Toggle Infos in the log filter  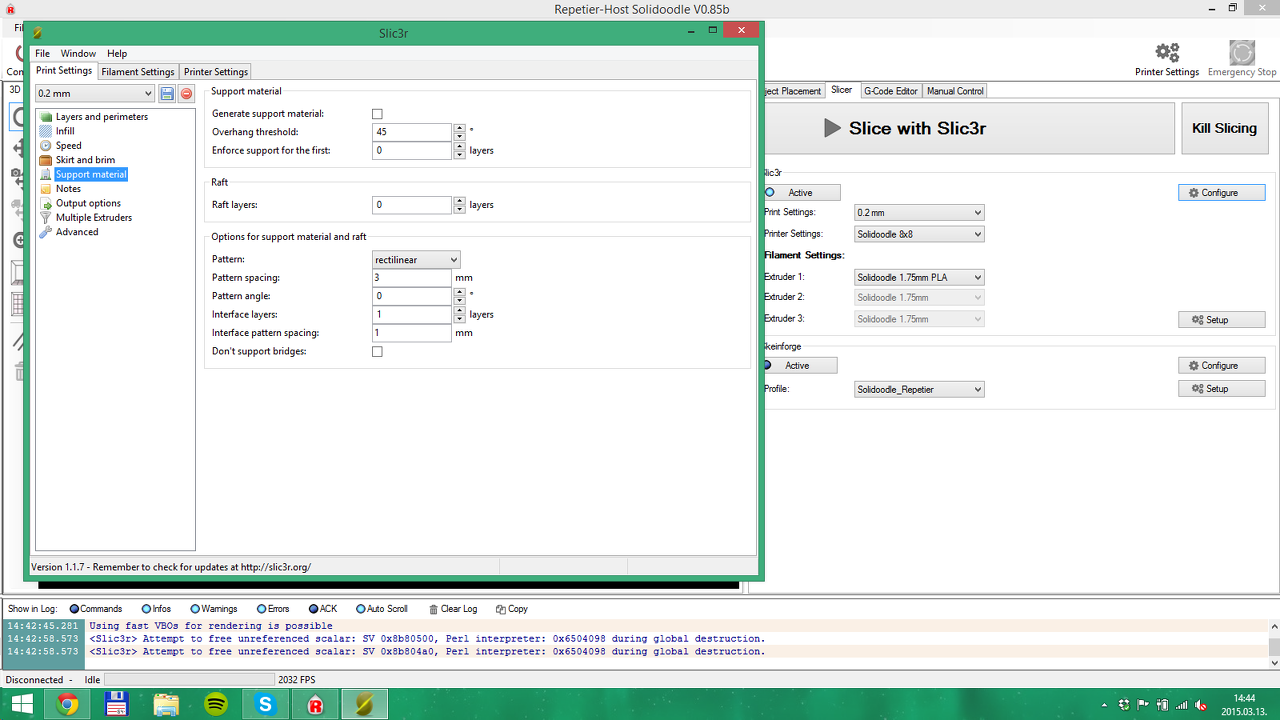pyautogui.click(x=157, y=609)
